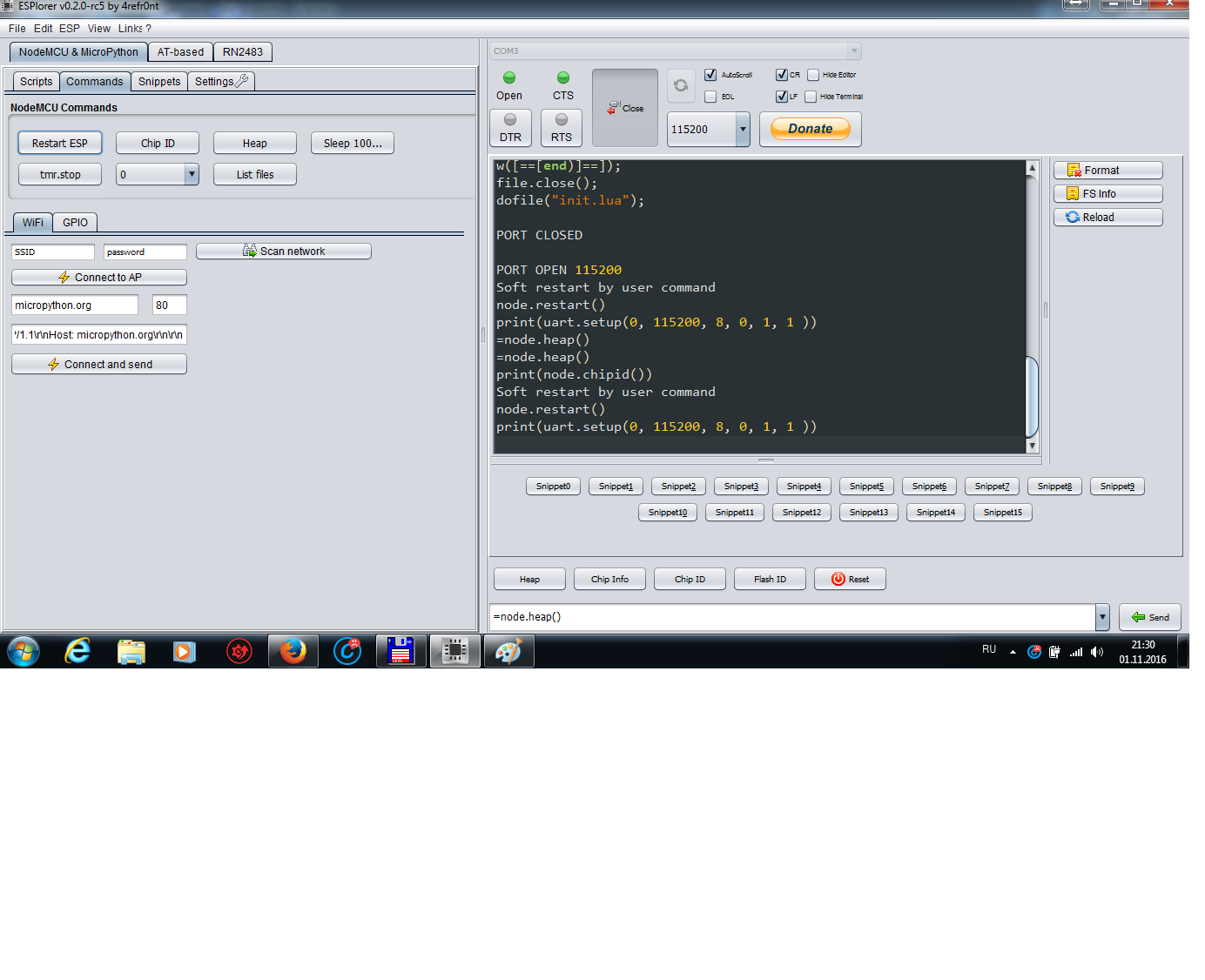Toggle the RTS line button

click(x=562, y=128)
